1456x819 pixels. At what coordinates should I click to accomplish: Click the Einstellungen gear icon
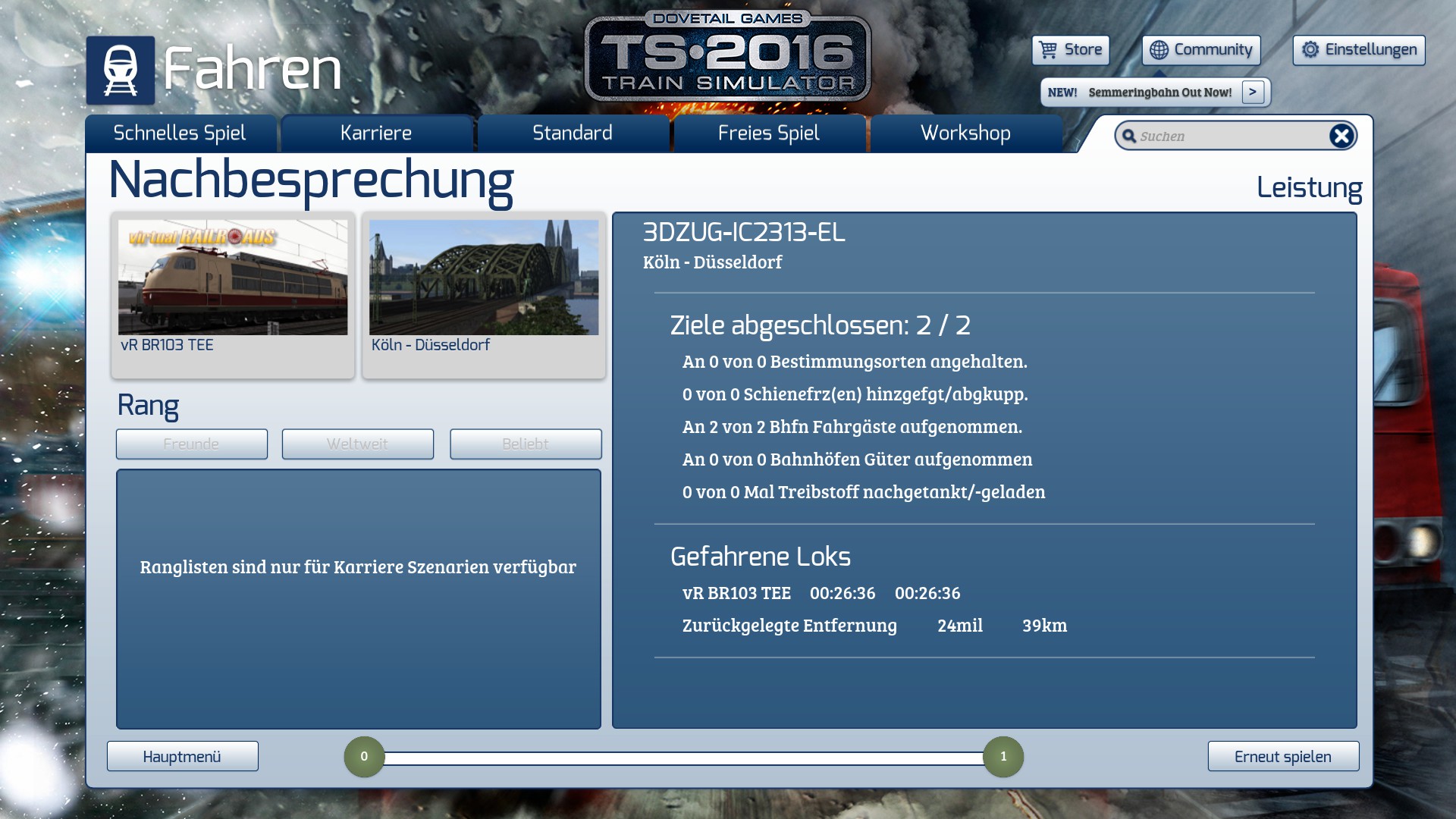[1310, 50]
